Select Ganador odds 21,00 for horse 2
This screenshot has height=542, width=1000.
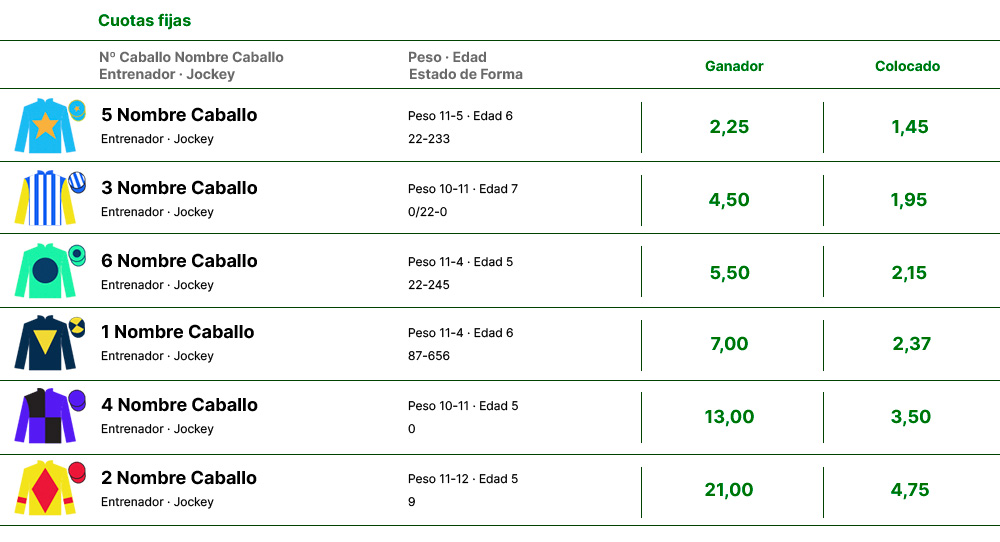coord(729,490)
